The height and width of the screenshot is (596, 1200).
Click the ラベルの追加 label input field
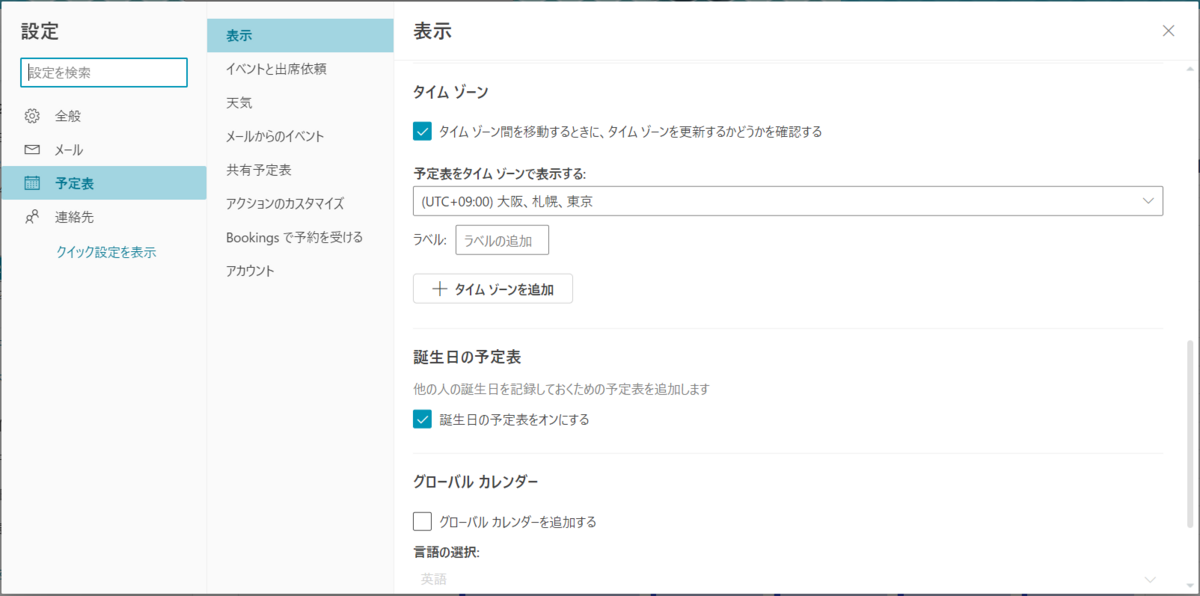(x=502, y=240)
